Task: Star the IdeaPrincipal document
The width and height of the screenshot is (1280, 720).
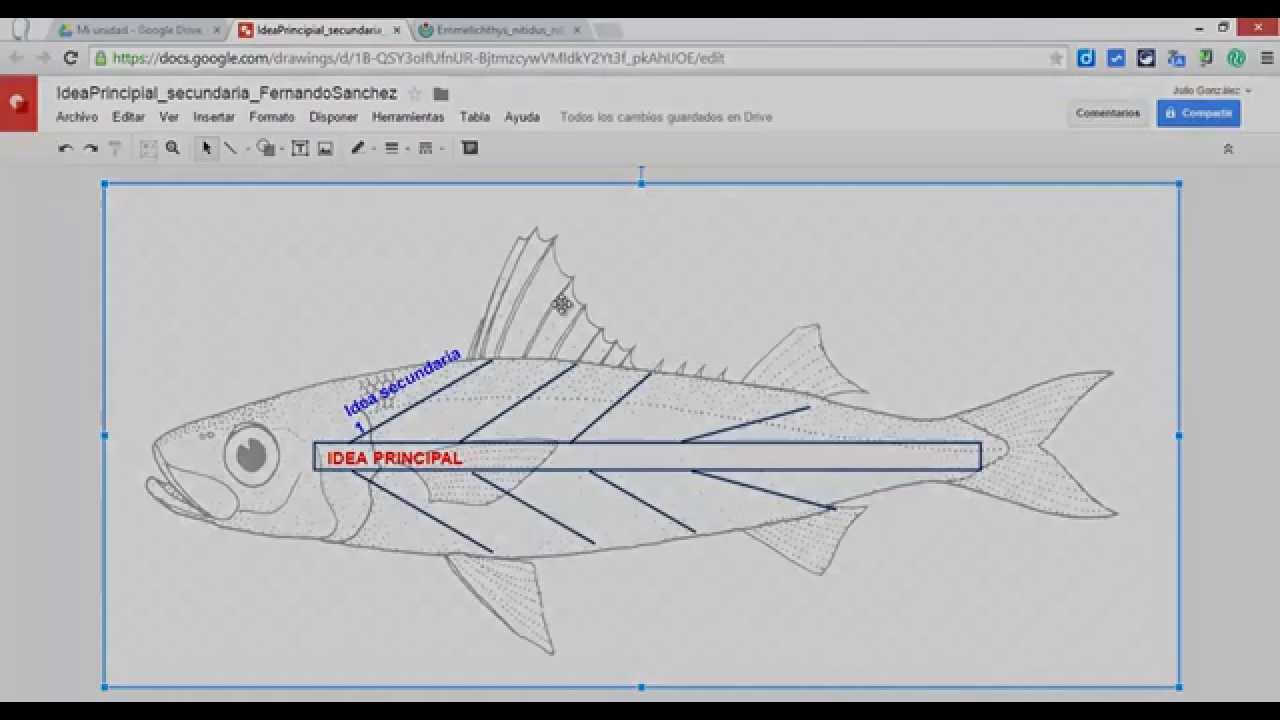Action: [415, 94]
